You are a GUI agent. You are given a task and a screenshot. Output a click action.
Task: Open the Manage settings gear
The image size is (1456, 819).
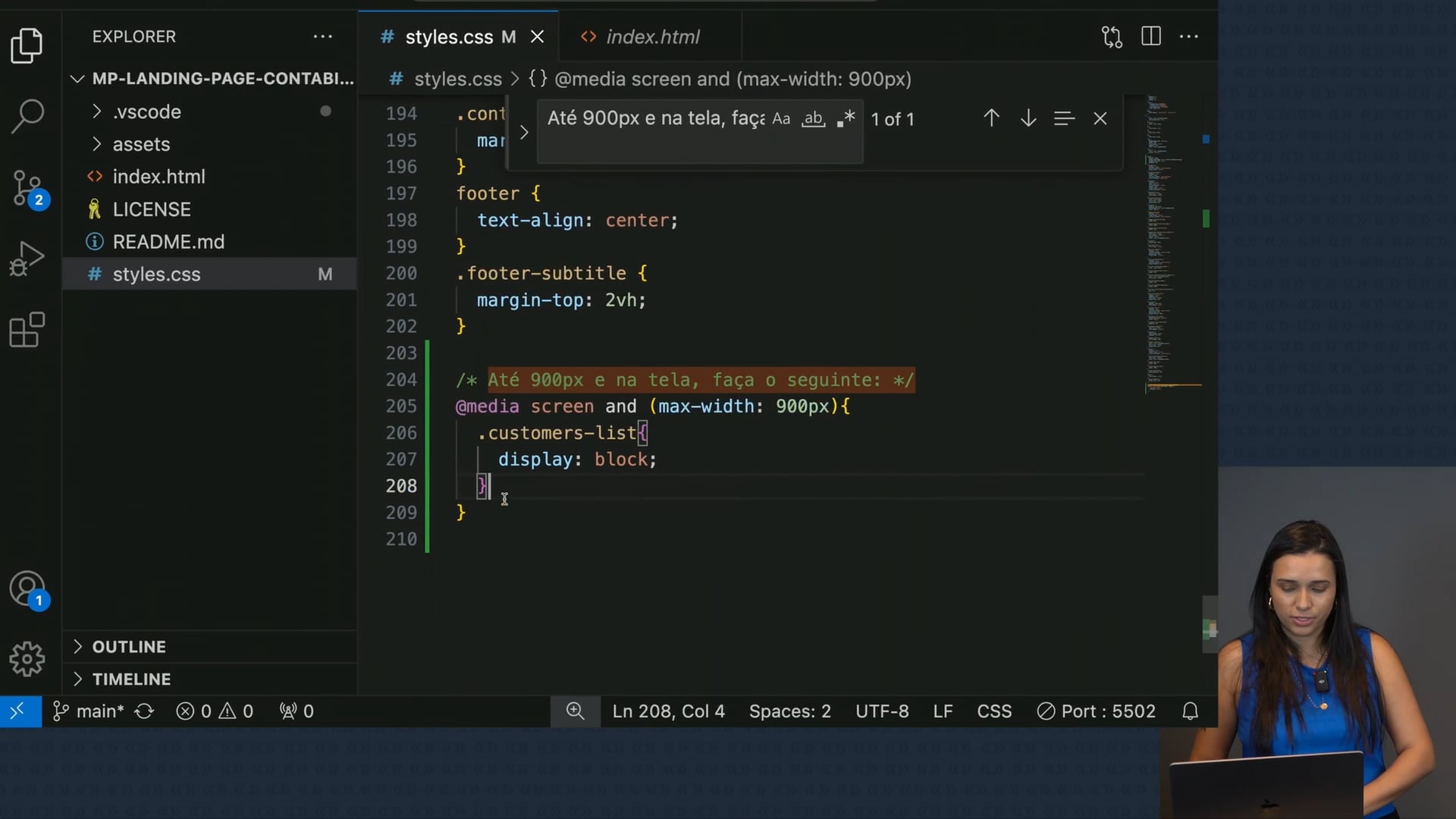[27, 659]
